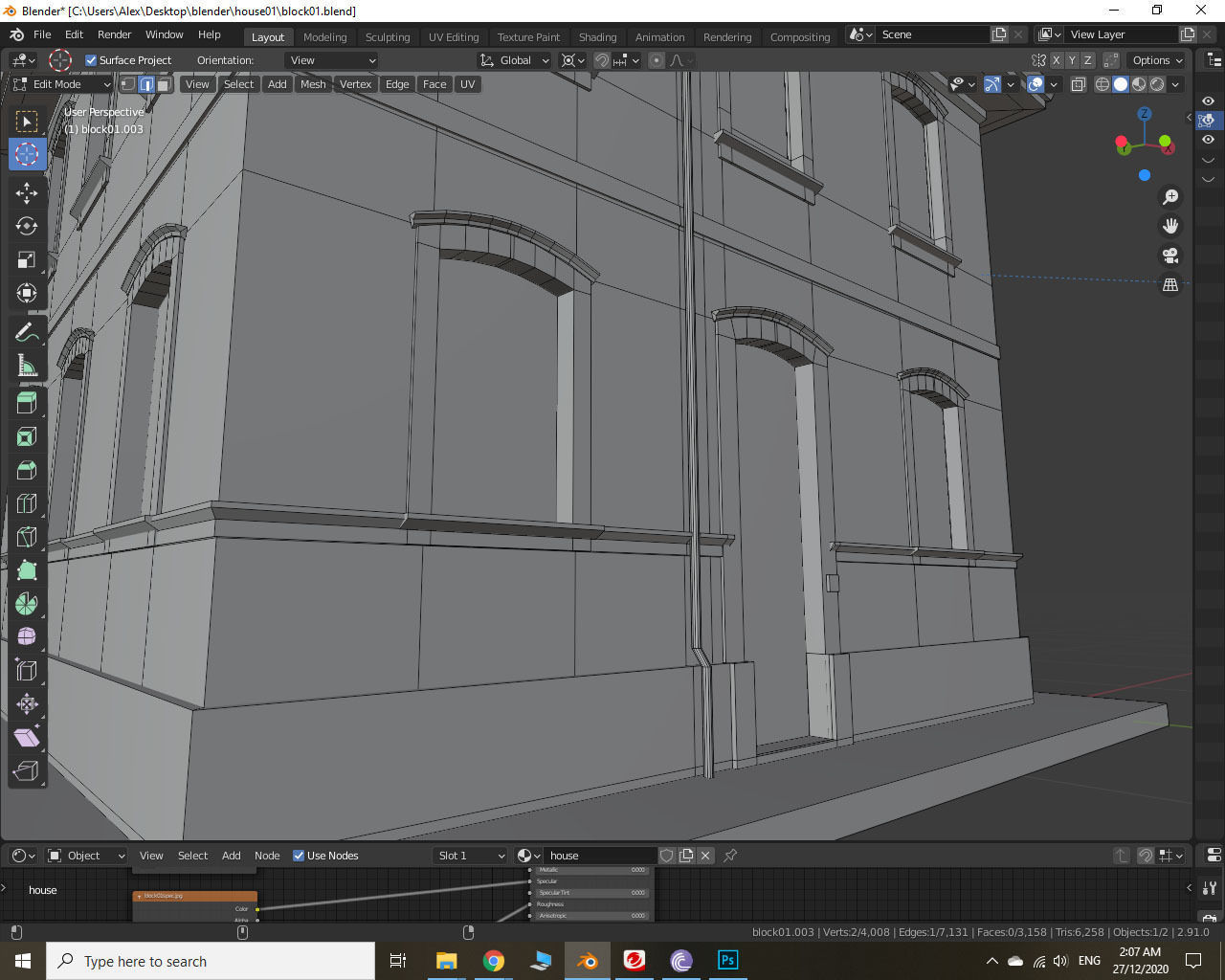Toggle Use Nodes checkbox
This screenshot has width=1225, height=980.
tap(299, 856)
